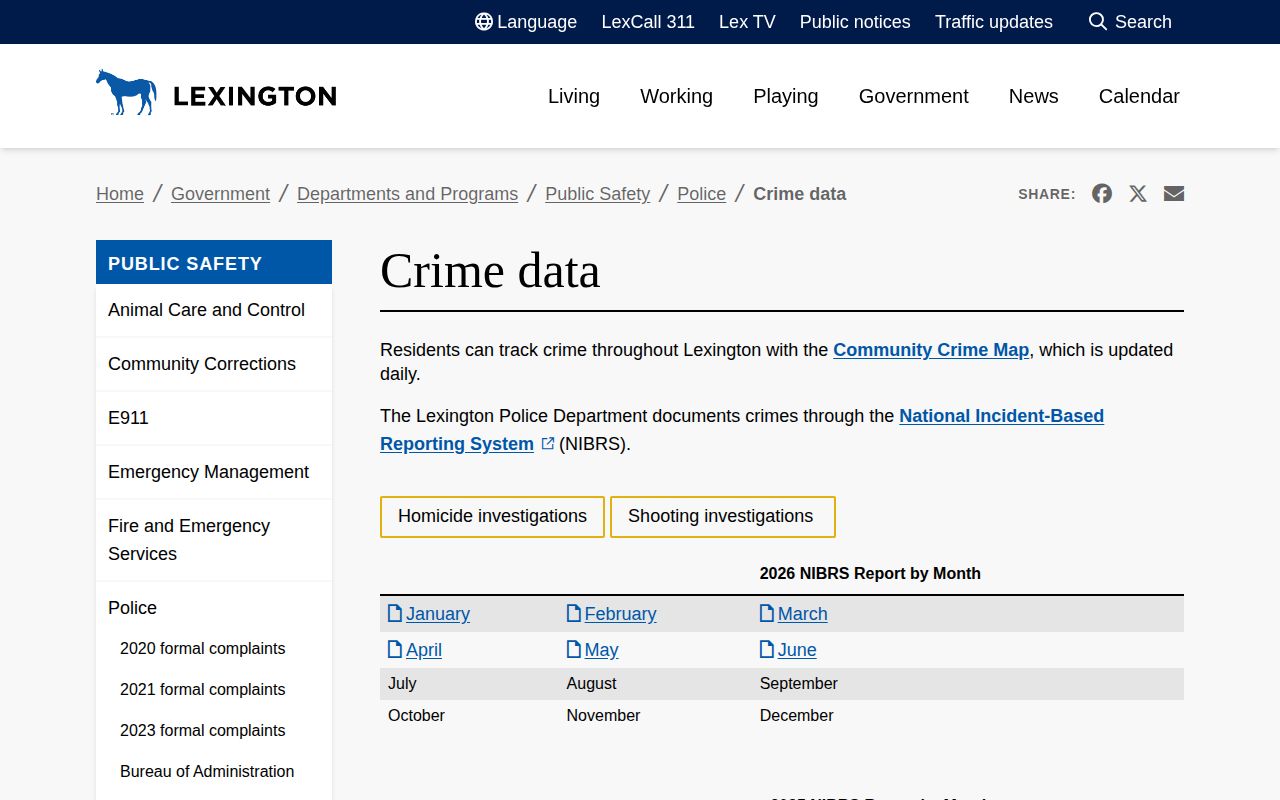Click the globe Language icon
Image resolution: width=1280 pixels, height=800 pixels.
tap(484, 22)
